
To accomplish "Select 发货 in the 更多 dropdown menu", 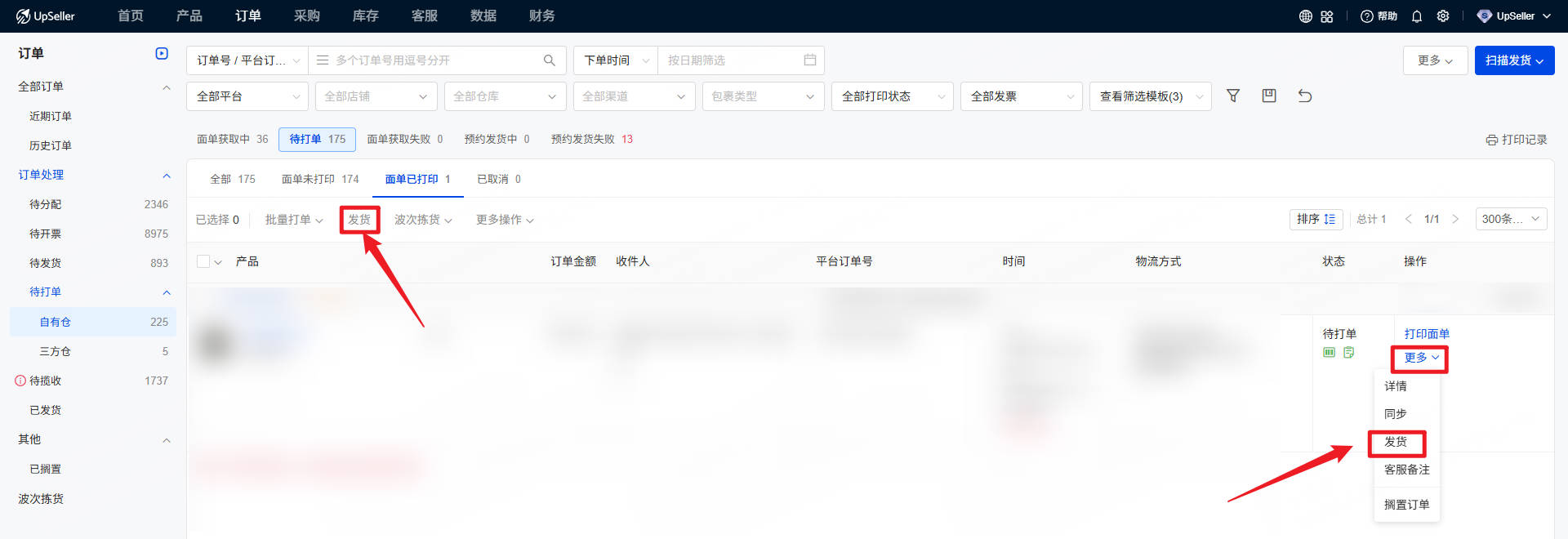I will (1396, 442).
